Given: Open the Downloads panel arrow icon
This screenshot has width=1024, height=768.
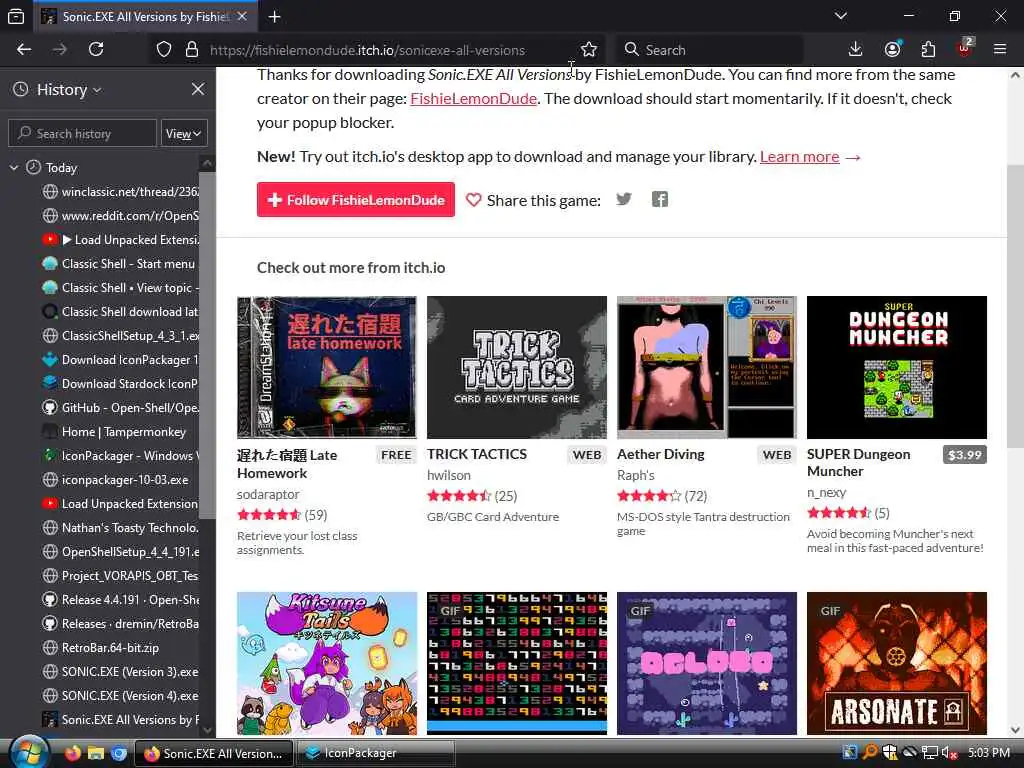Looking at the screenshot, I should (855, 50).
